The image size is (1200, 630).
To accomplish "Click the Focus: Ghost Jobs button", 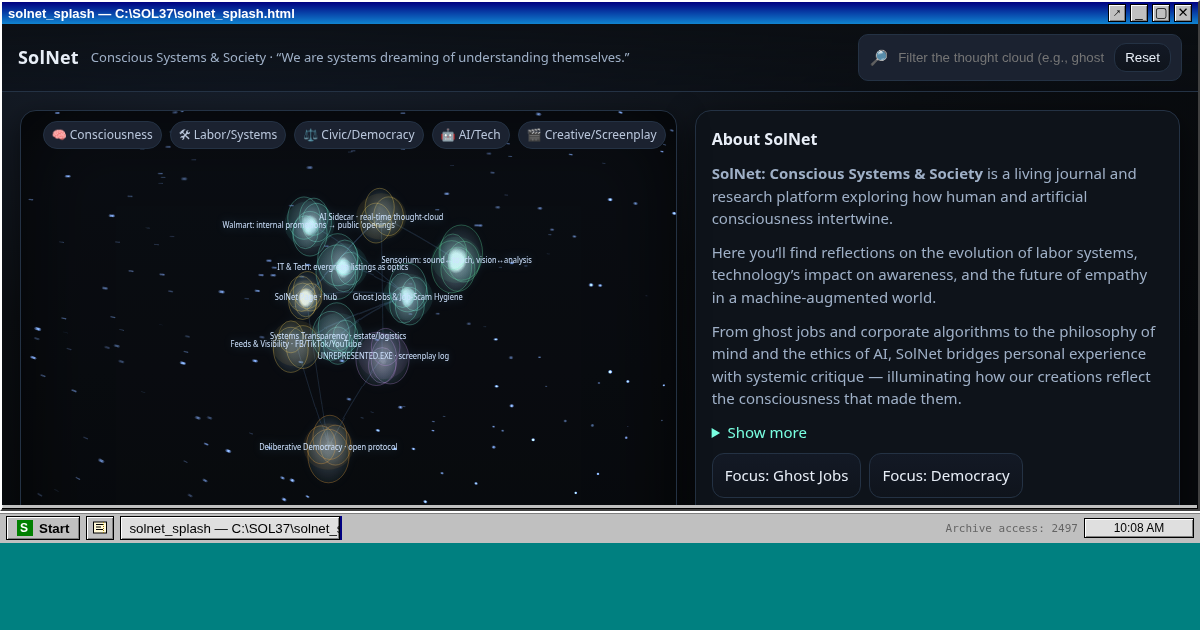I will click(786, 476).
